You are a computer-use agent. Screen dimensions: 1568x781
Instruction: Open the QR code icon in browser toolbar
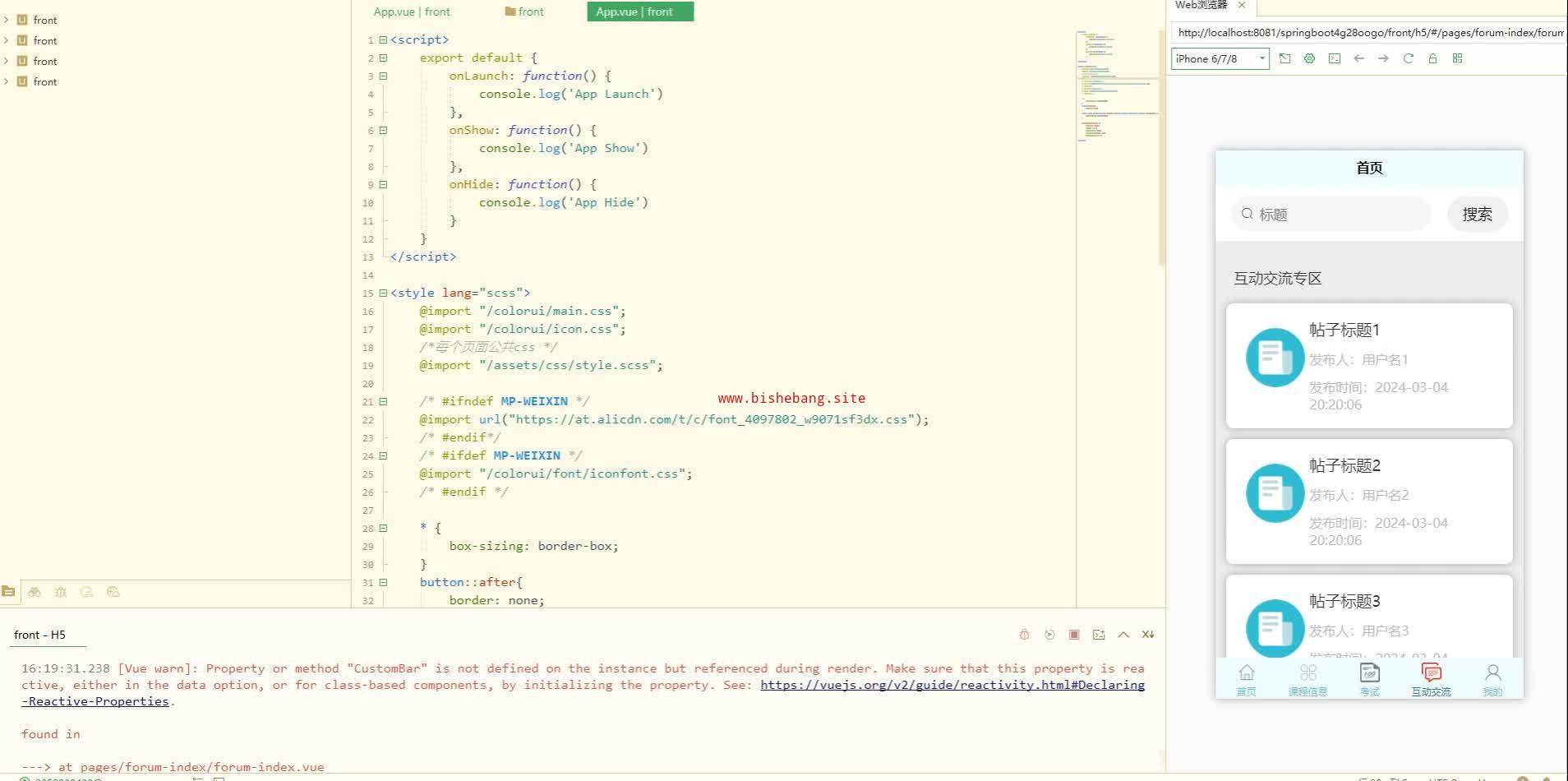pos(1457,58)
